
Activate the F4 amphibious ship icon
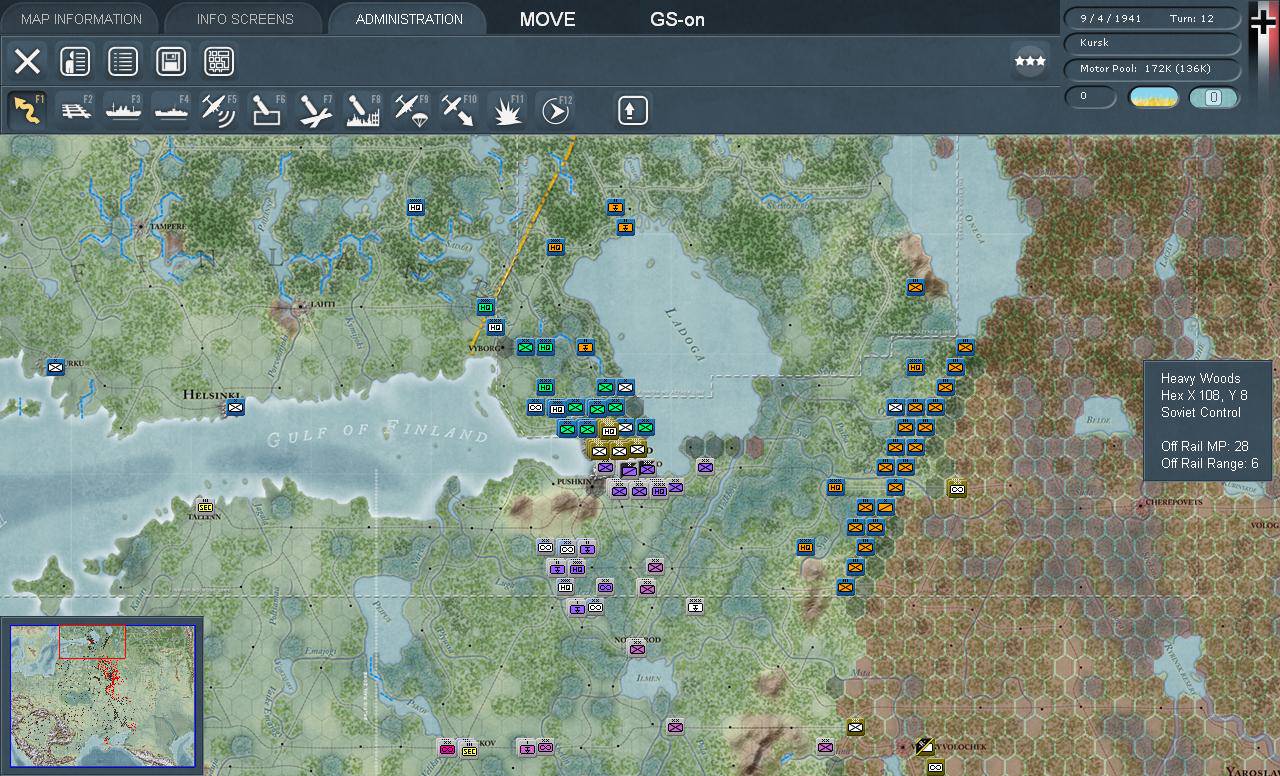171,110
